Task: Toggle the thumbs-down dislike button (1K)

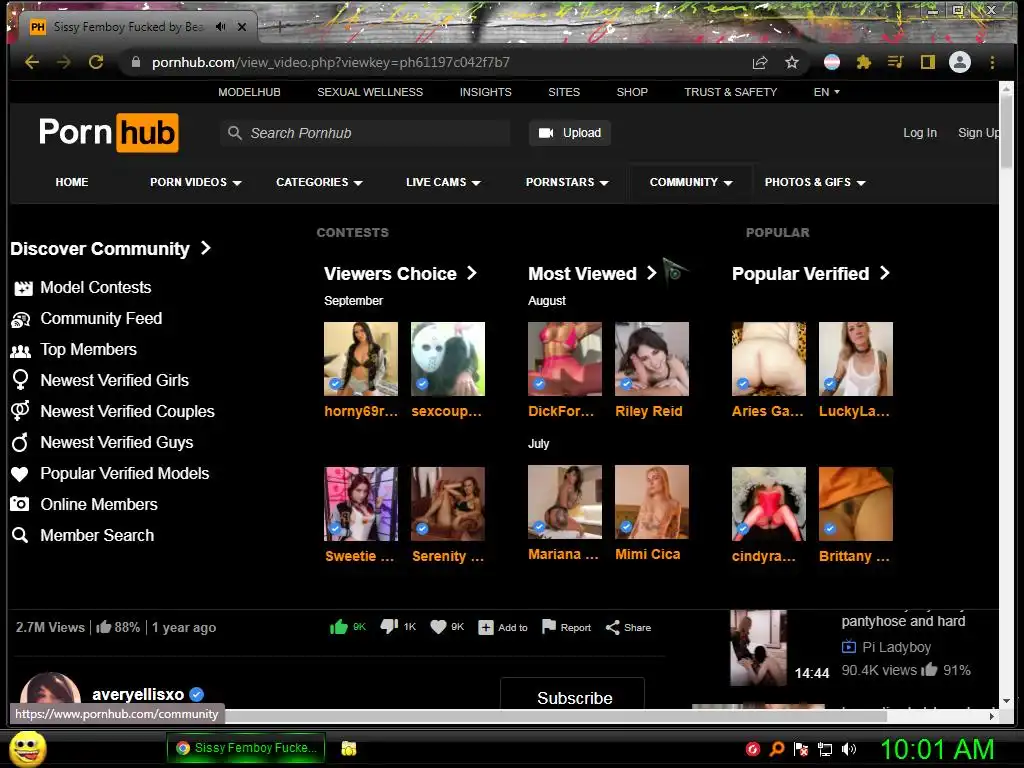Action: point(389,627)
